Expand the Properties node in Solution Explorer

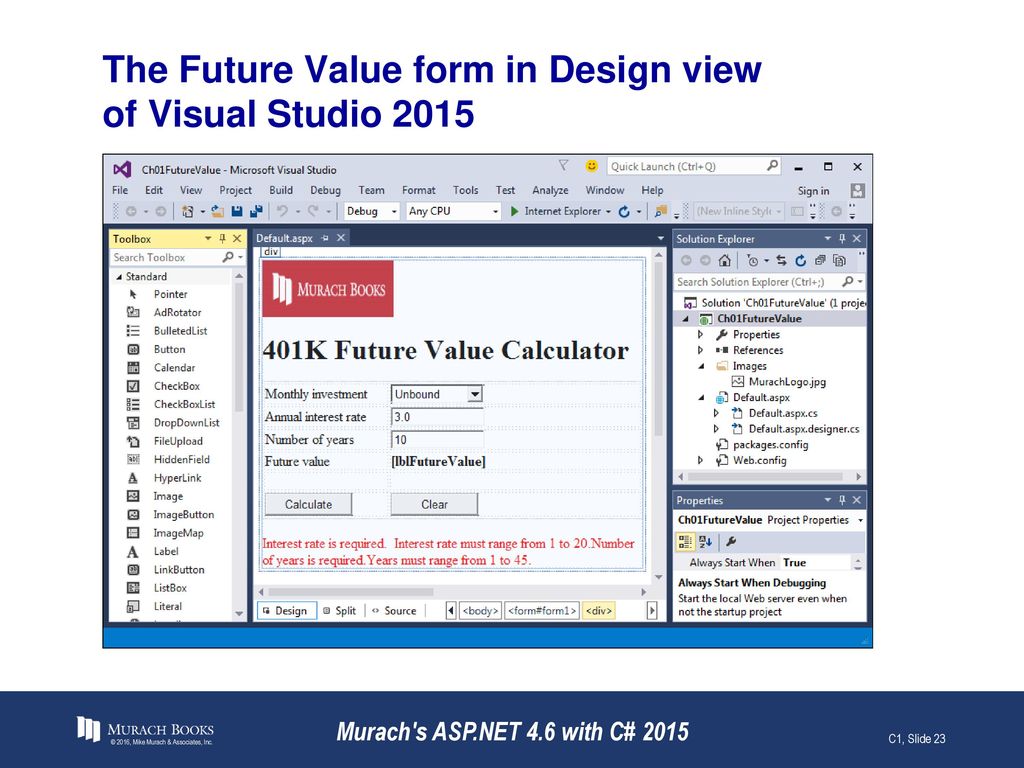click(x=701, y=334)
